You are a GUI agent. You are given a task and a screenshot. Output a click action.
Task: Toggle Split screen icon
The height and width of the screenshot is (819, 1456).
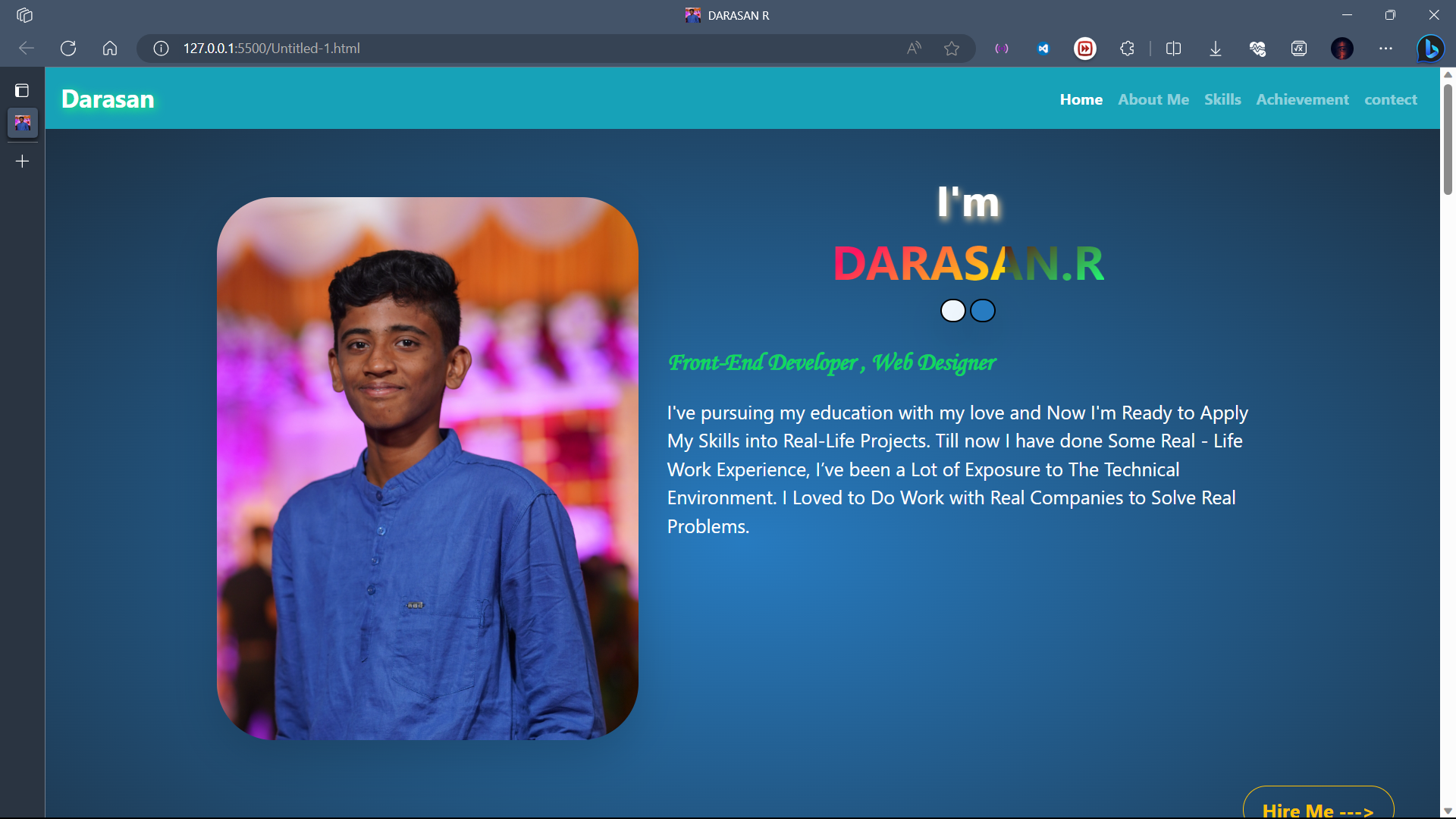click(x=1173, y=49)
